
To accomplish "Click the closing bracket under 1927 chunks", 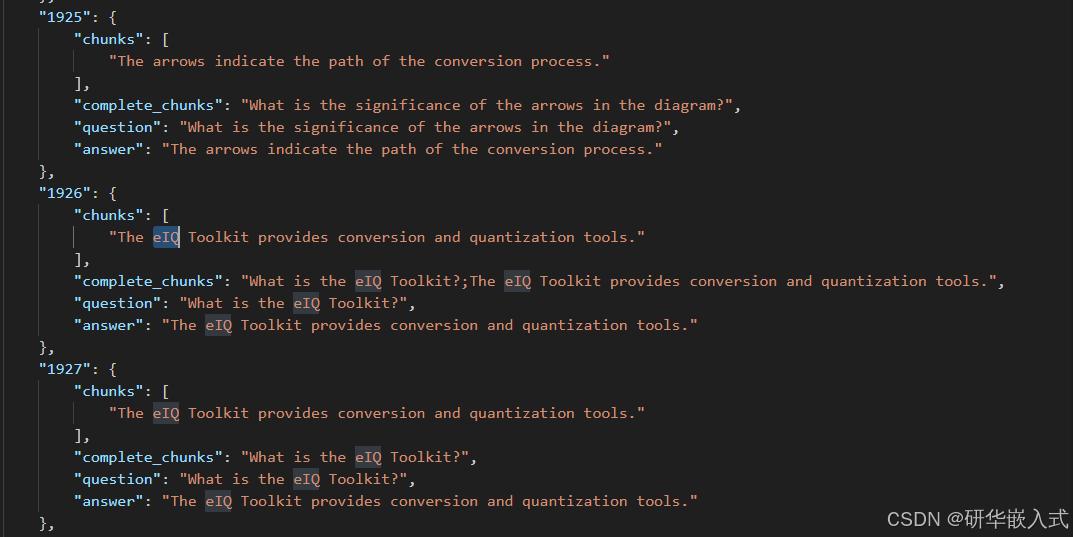I will pos(81,435).
